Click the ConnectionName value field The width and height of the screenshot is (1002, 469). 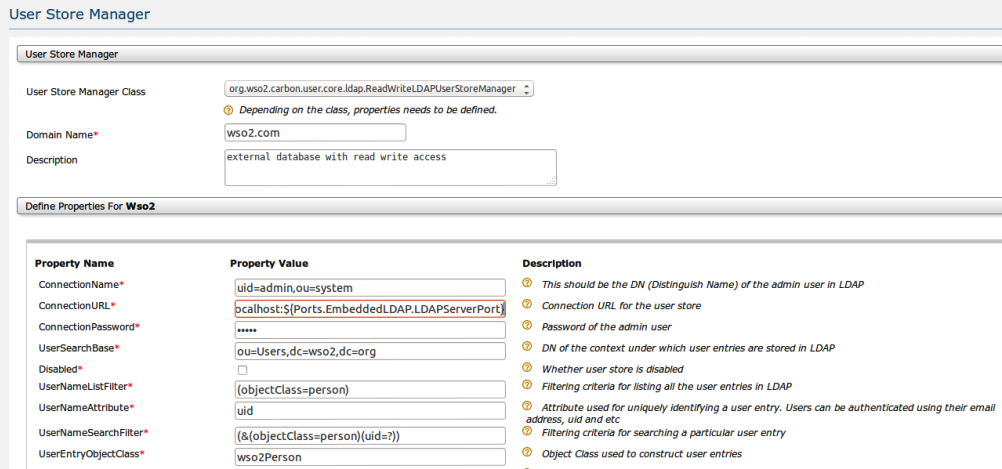point(370,288)
